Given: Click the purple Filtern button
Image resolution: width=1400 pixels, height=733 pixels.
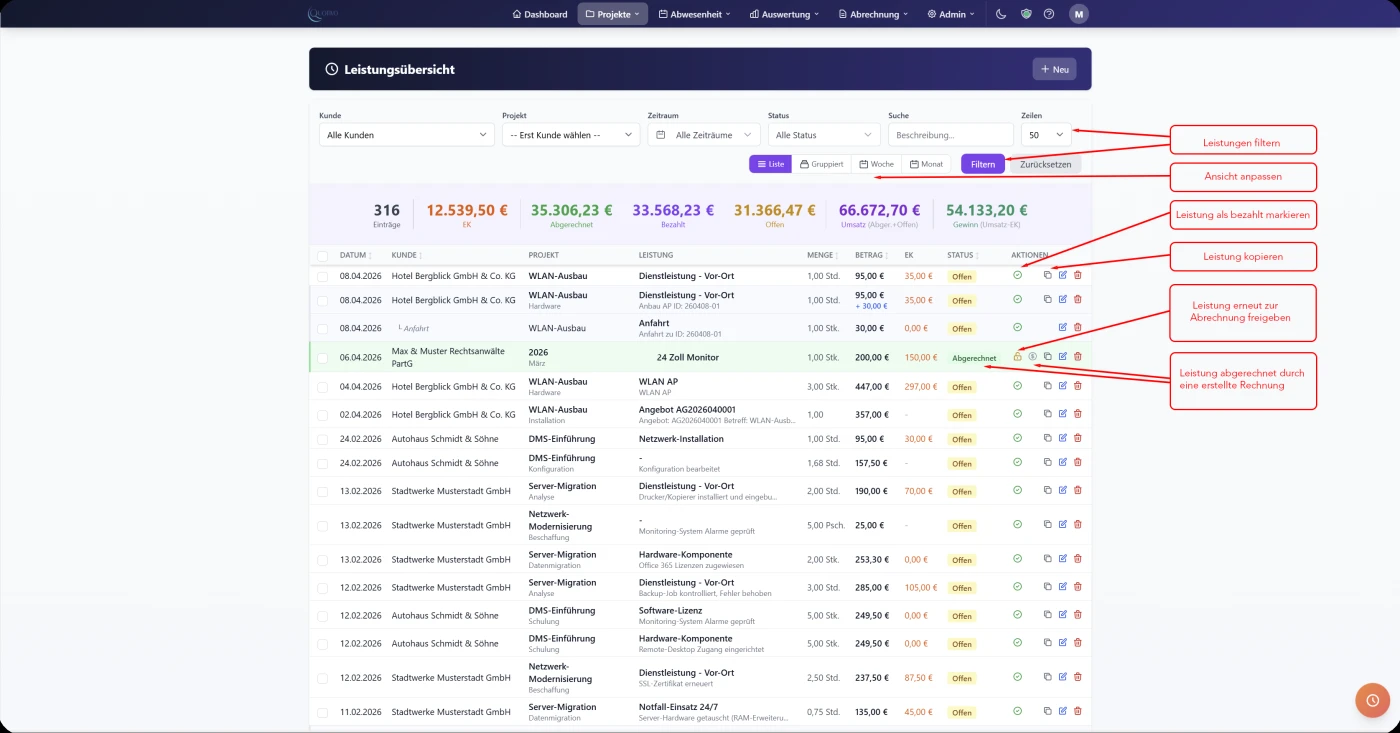Looking at the screenshot, I should [x=982, y=164].
